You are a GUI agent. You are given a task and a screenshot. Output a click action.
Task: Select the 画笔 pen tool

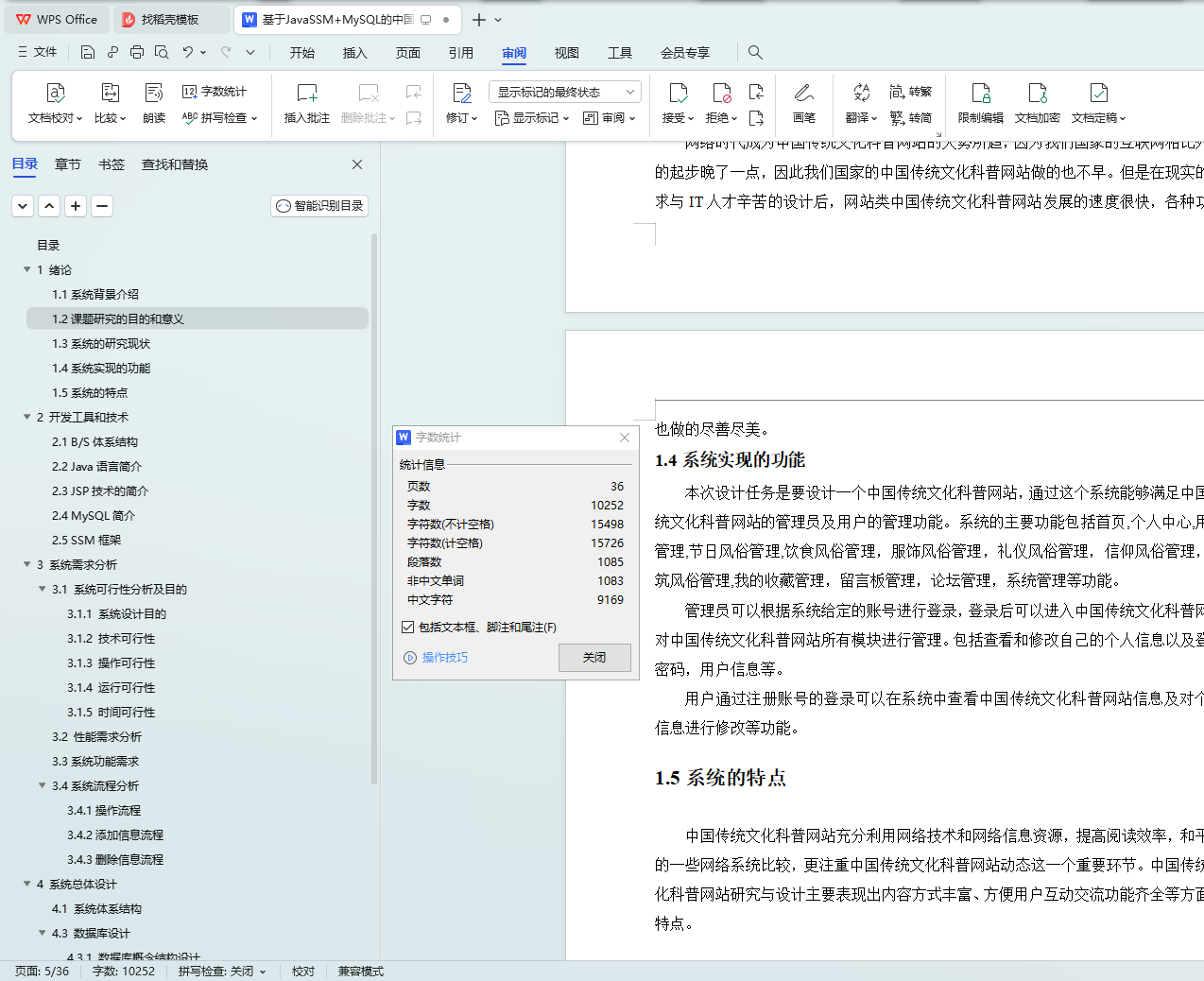click(x=804, y=103)
